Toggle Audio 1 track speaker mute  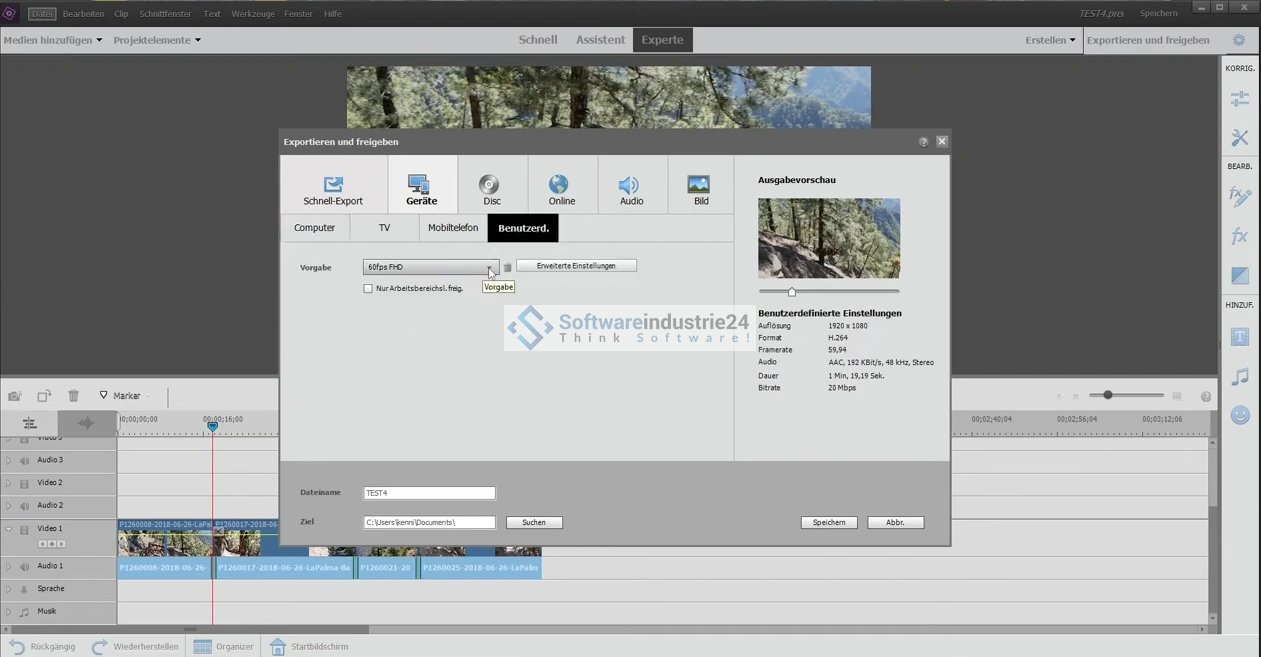[25, 567]
